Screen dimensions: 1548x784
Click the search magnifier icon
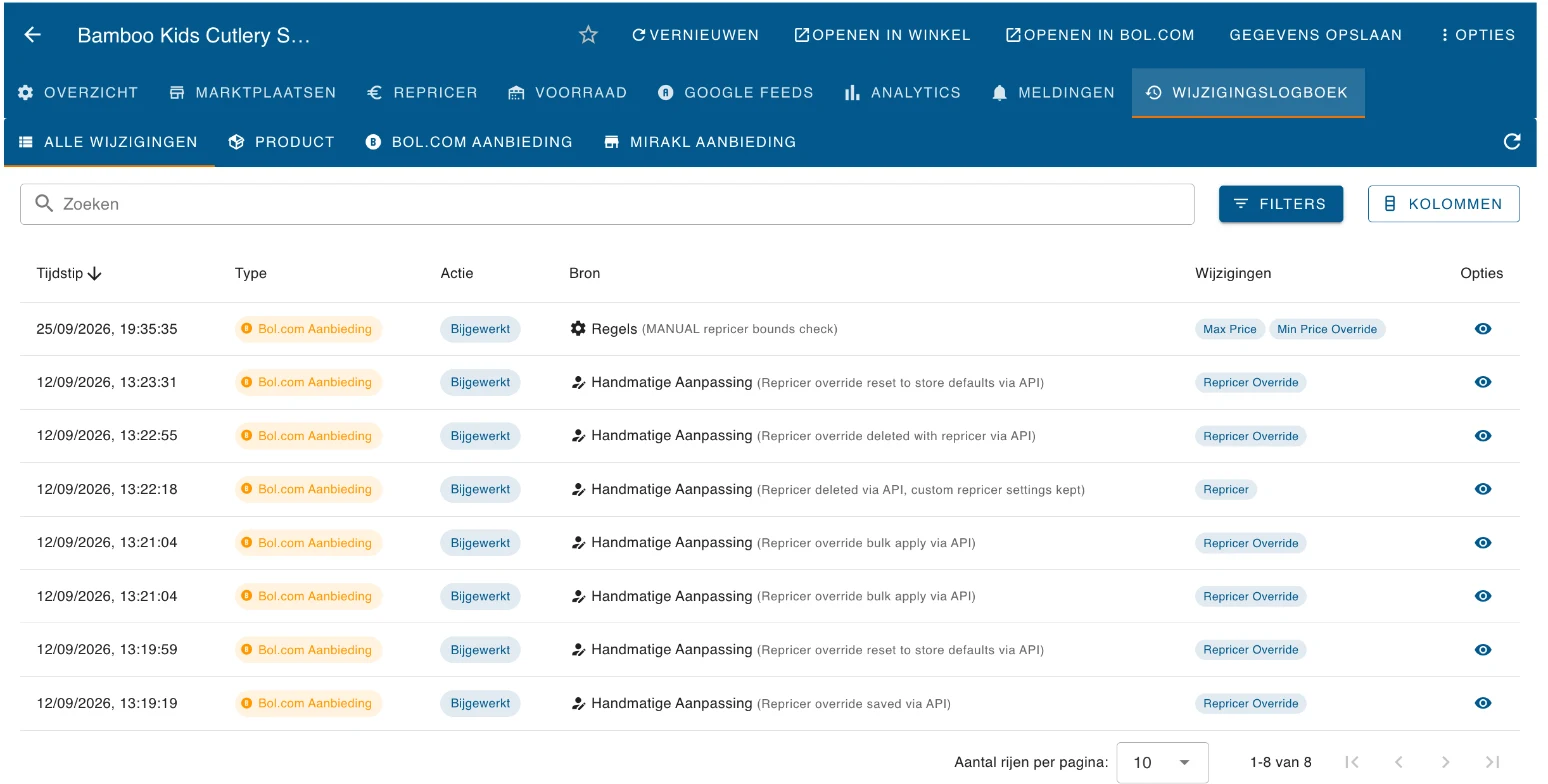pos(44,204)
